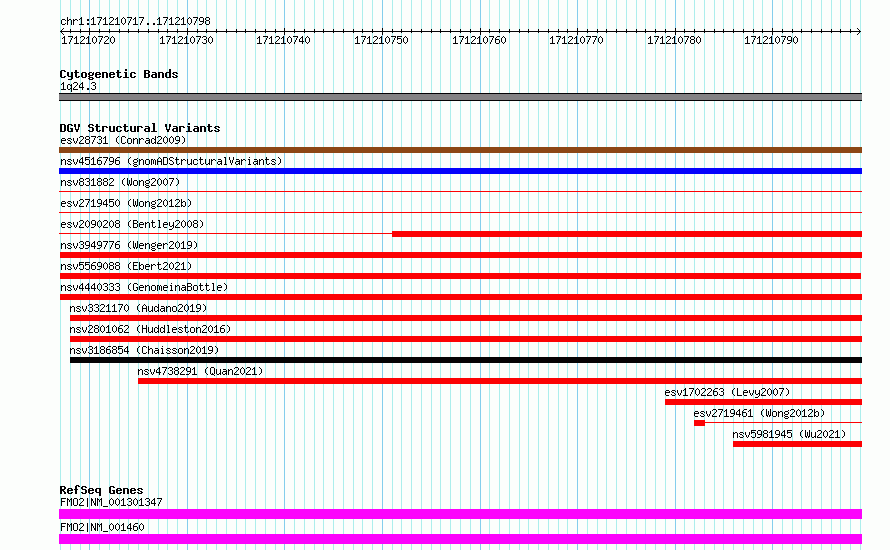Click ruler position 171210750

point(381,40)
